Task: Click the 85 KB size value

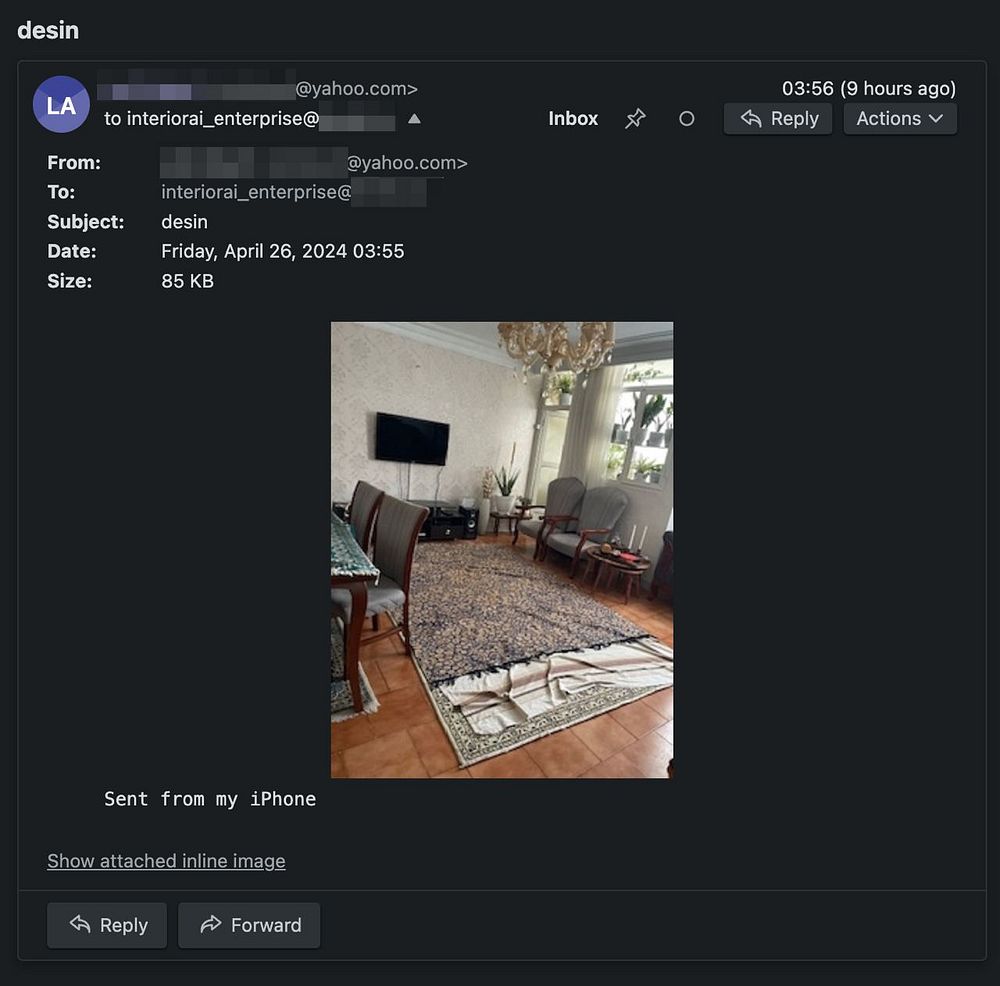Action: pyautogui.click(x=188, y=281)
